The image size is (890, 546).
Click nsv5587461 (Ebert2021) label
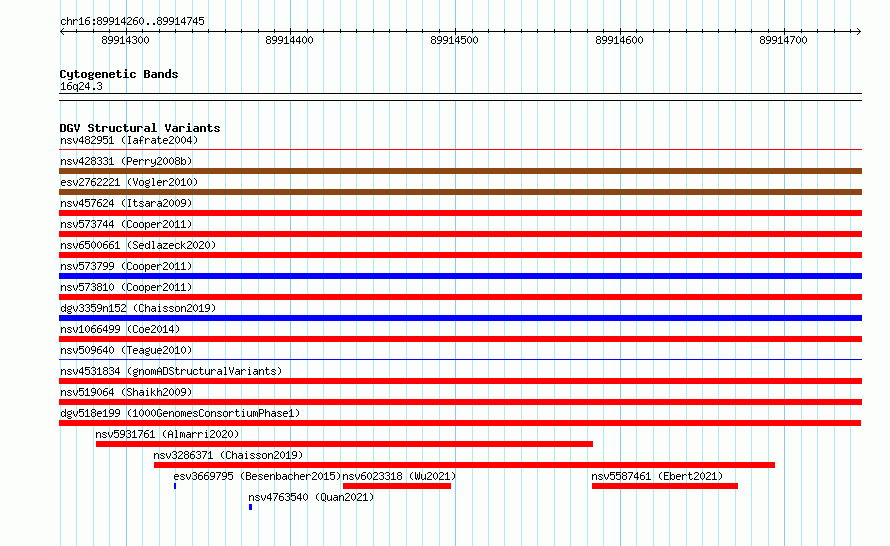click(657, 476)
